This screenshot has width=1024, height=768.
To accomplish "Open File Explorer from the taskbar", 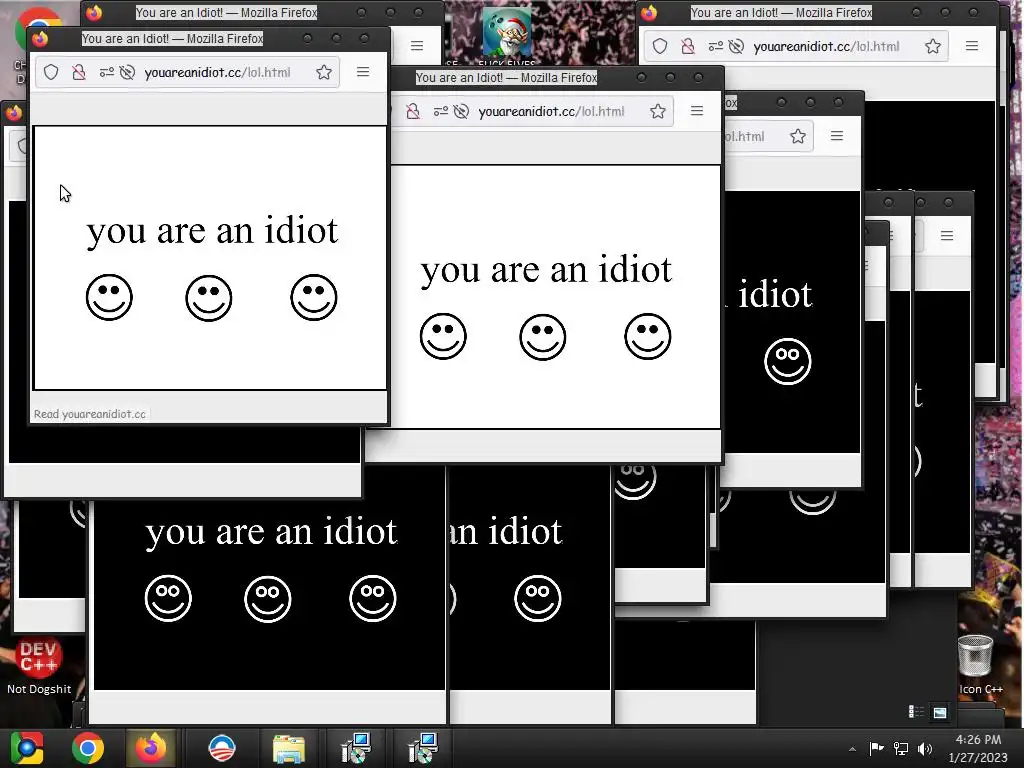I will (289, 749).
